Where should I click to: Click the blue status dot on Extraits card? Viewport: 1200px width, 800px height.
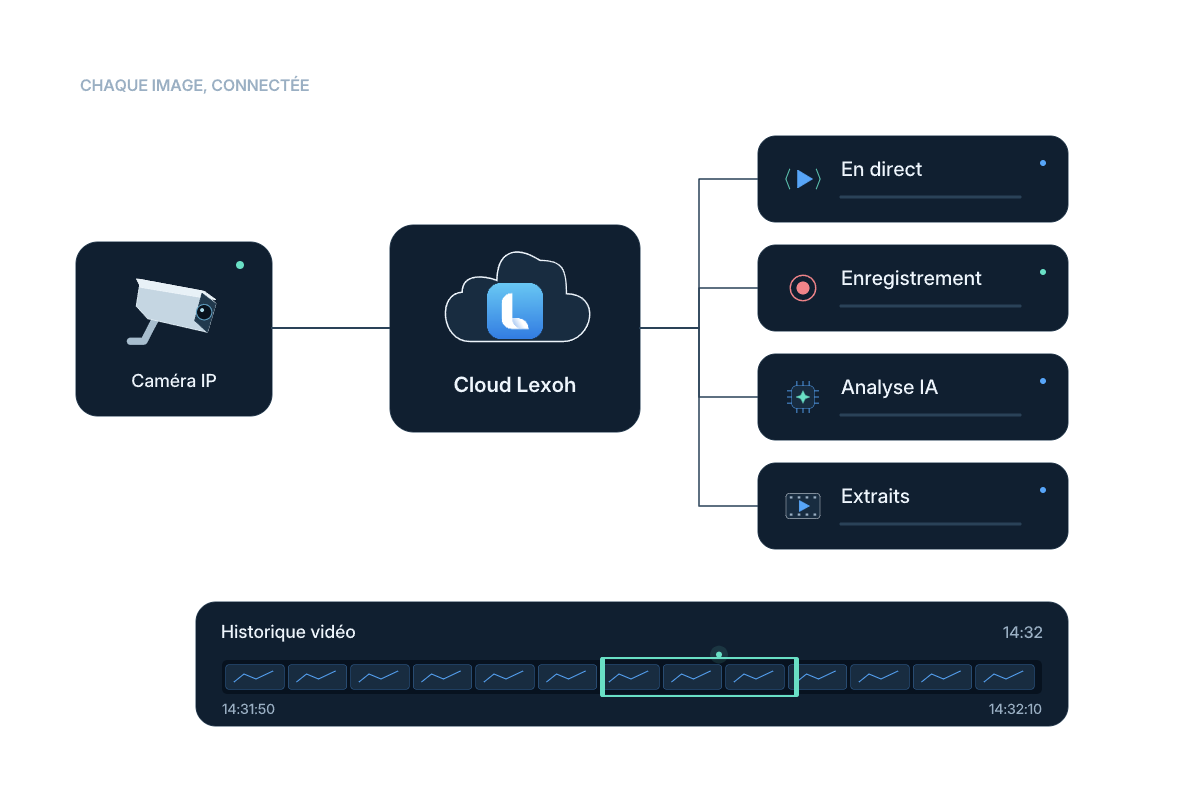coord(1043,490)
